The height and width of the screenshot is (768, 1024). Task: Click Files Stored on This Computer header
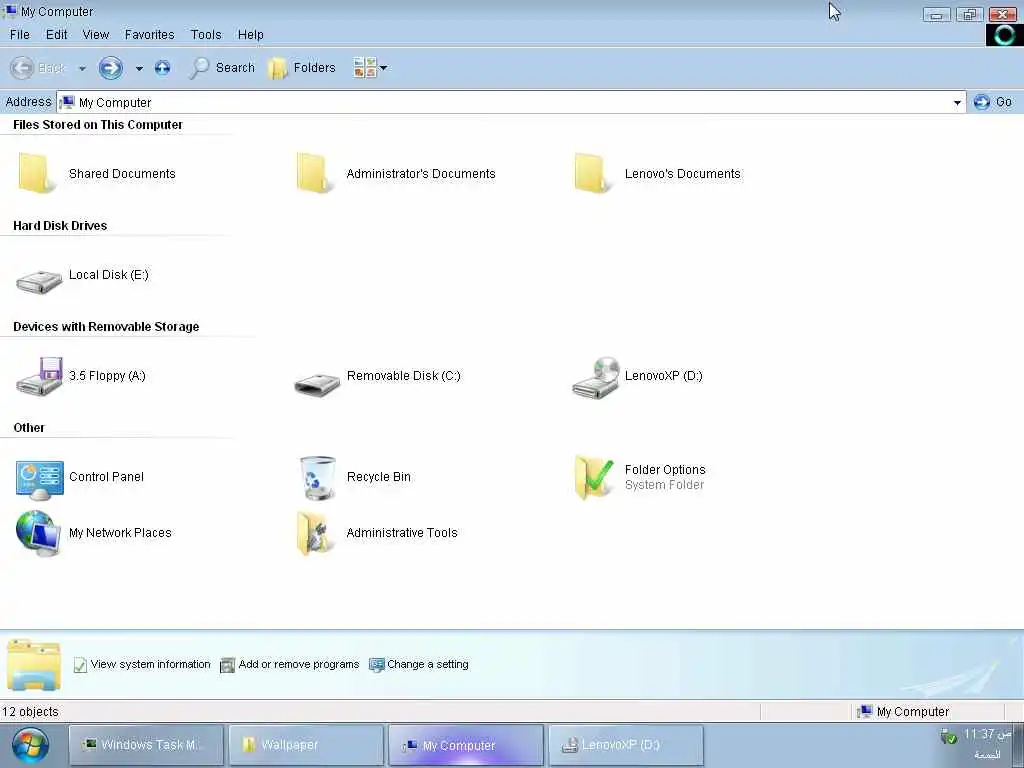[98, 125]
